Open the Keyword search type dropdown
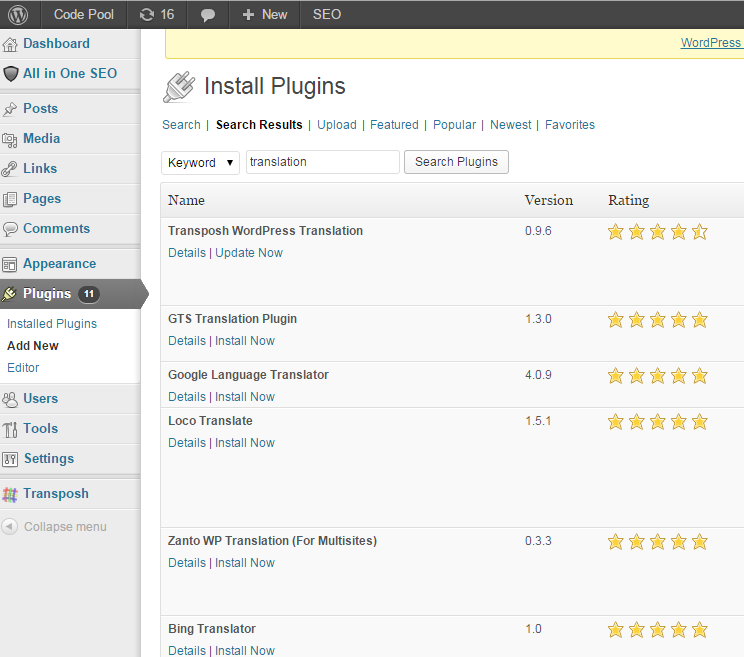 pos(200,162)
